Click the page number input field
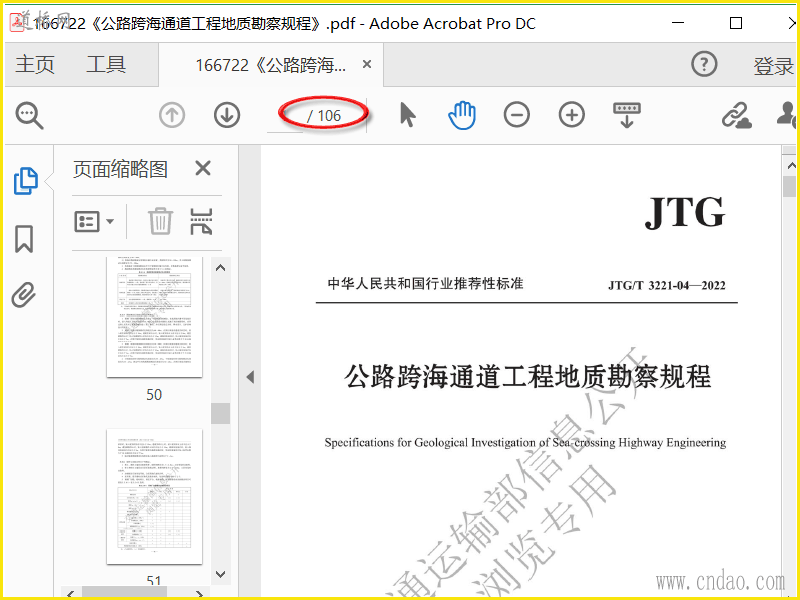800x600 pixels. coord(285,116)
